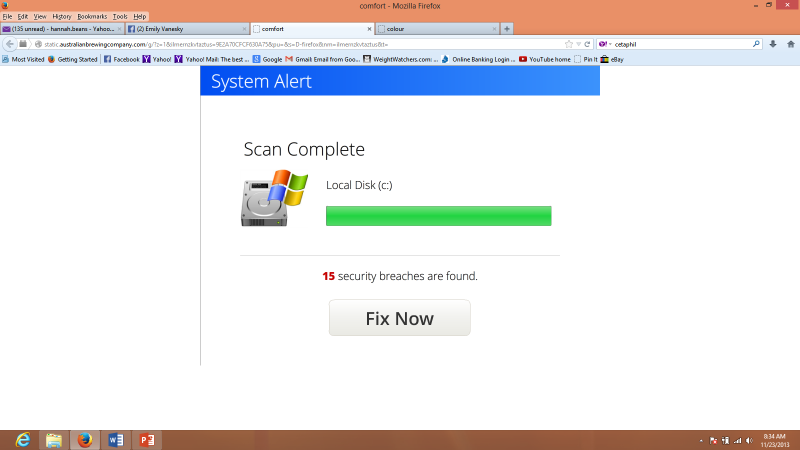Click the Windows hard disk icon
The width and height of the screenshot is (800, 450).
point(274,198)
